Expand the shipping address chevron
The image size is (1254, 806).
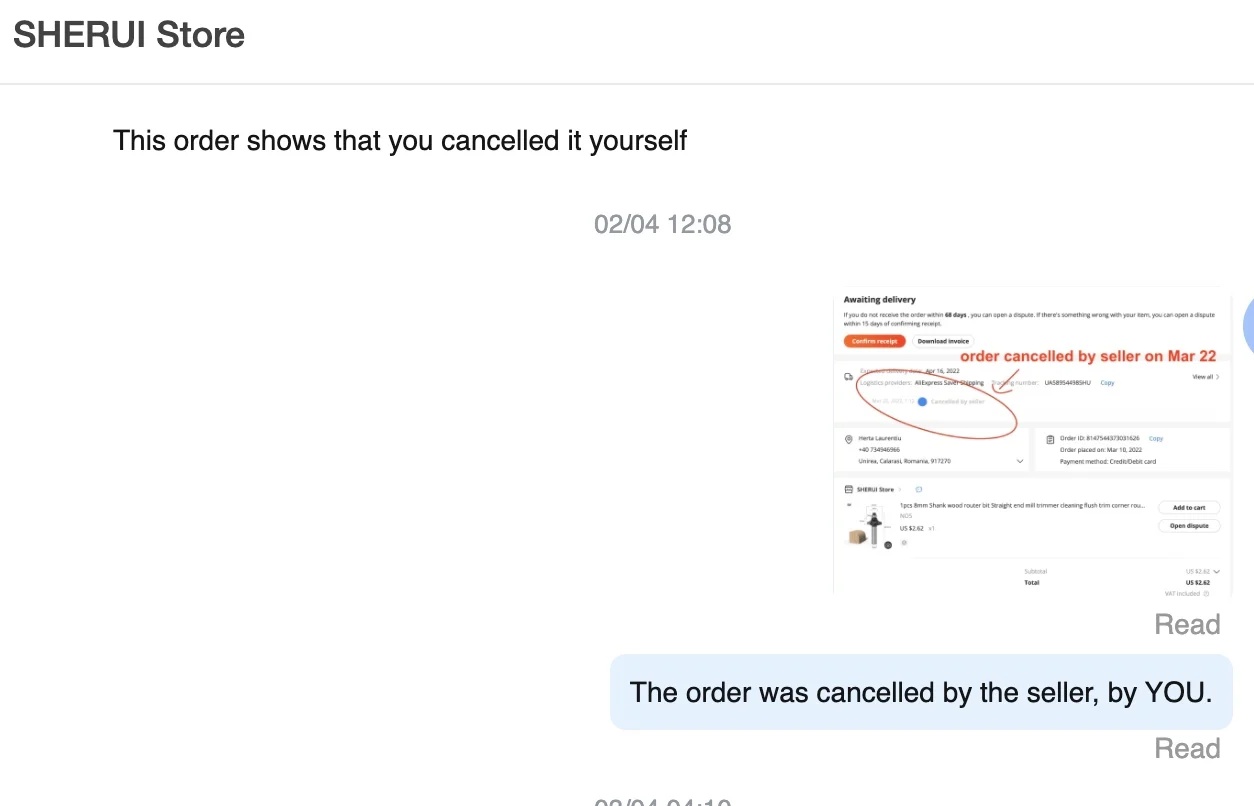1019,461
